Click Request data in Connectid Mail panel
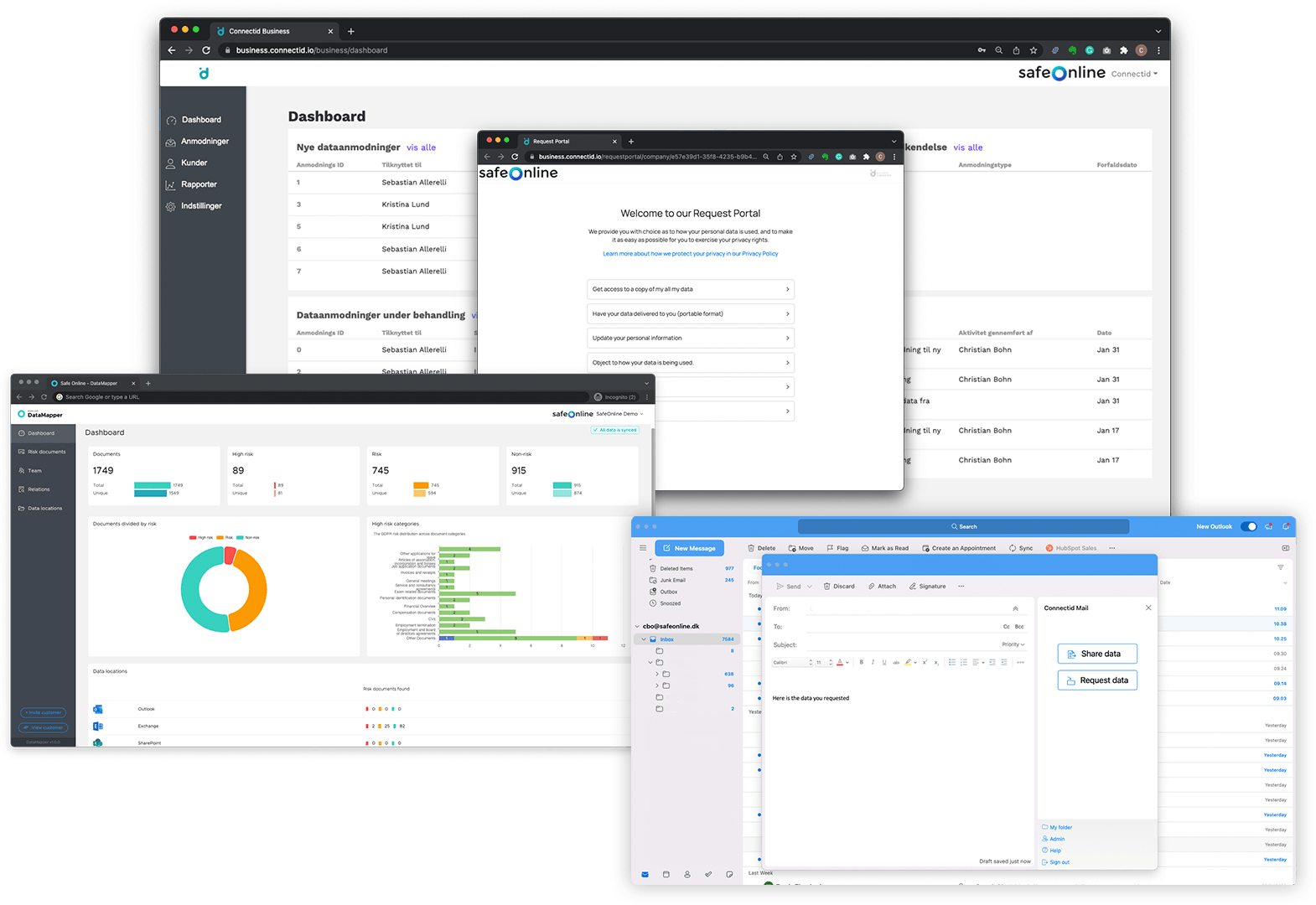The width and height of the screenshot is (1316, 905). click(1097, 680)
